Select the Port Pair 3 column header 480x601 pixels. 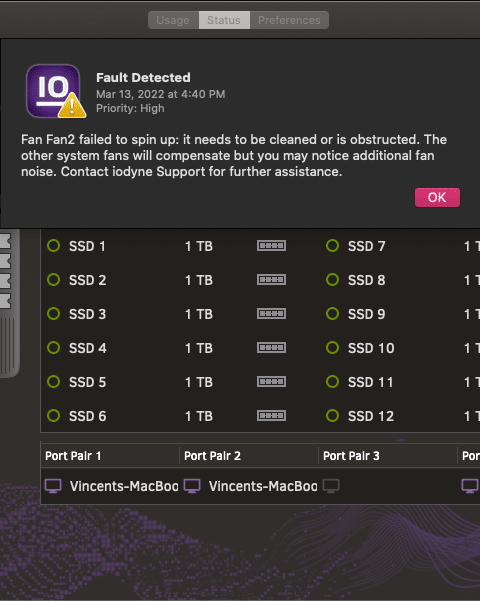pyautogui.click(x=388, y=456)
